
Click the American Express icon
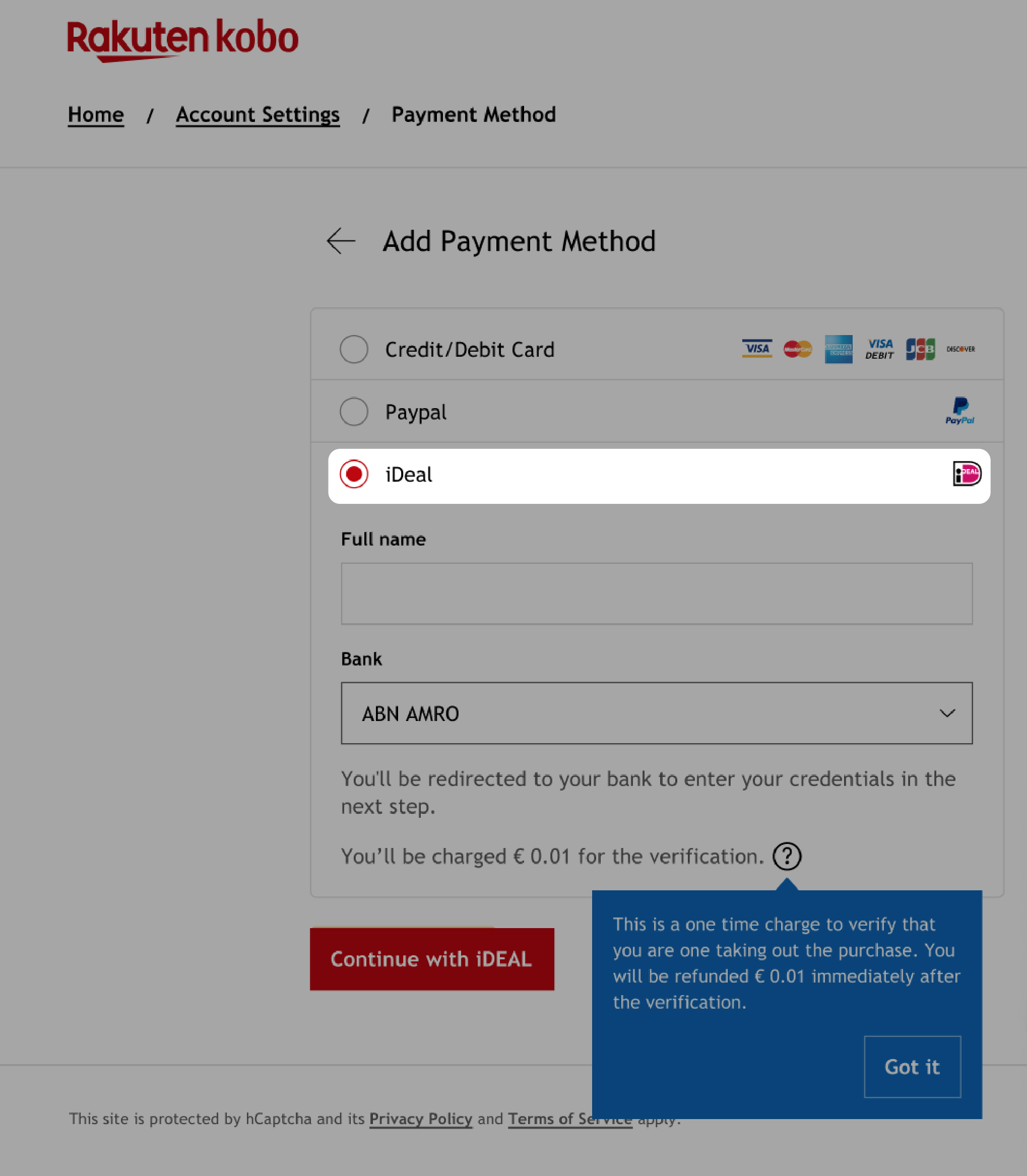point(838,349)
